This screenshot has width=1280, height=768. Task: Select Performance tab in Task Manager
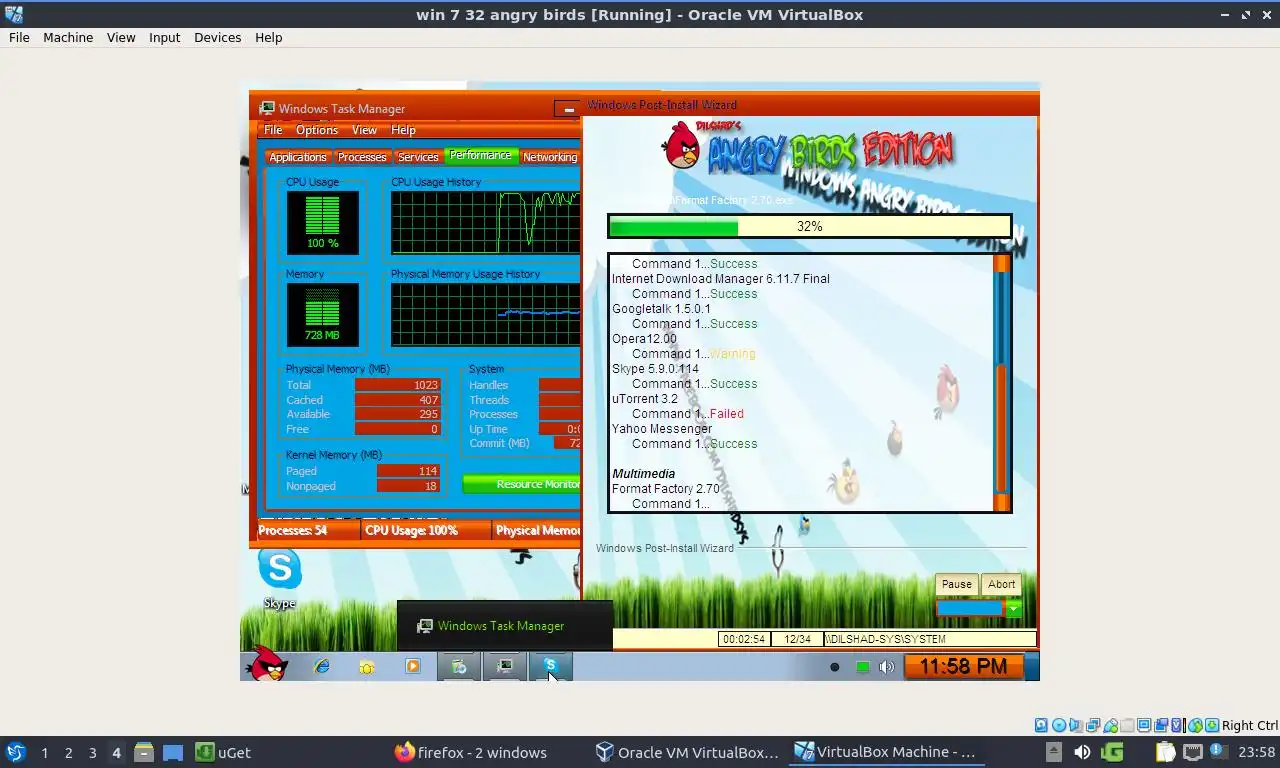[480, 155]
